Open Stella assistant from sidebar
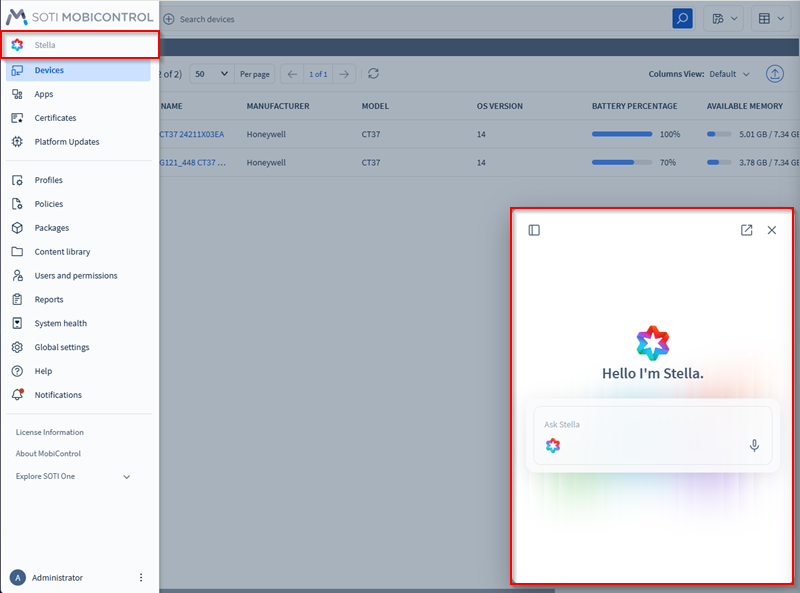The width and height of the screenshot is (800, 593). point(45,45)
